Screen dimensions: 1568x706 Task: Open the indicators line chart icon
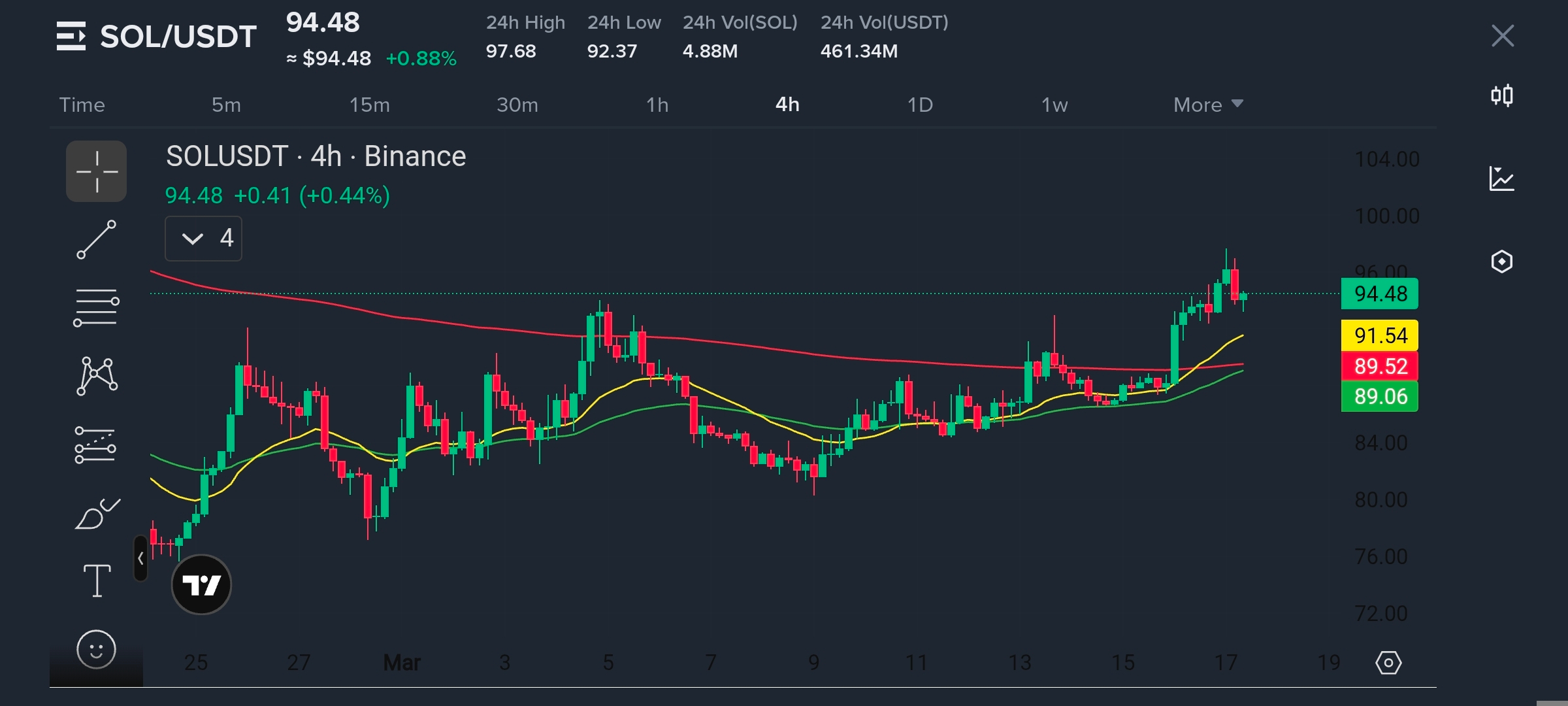click(x=1501, y=178)
